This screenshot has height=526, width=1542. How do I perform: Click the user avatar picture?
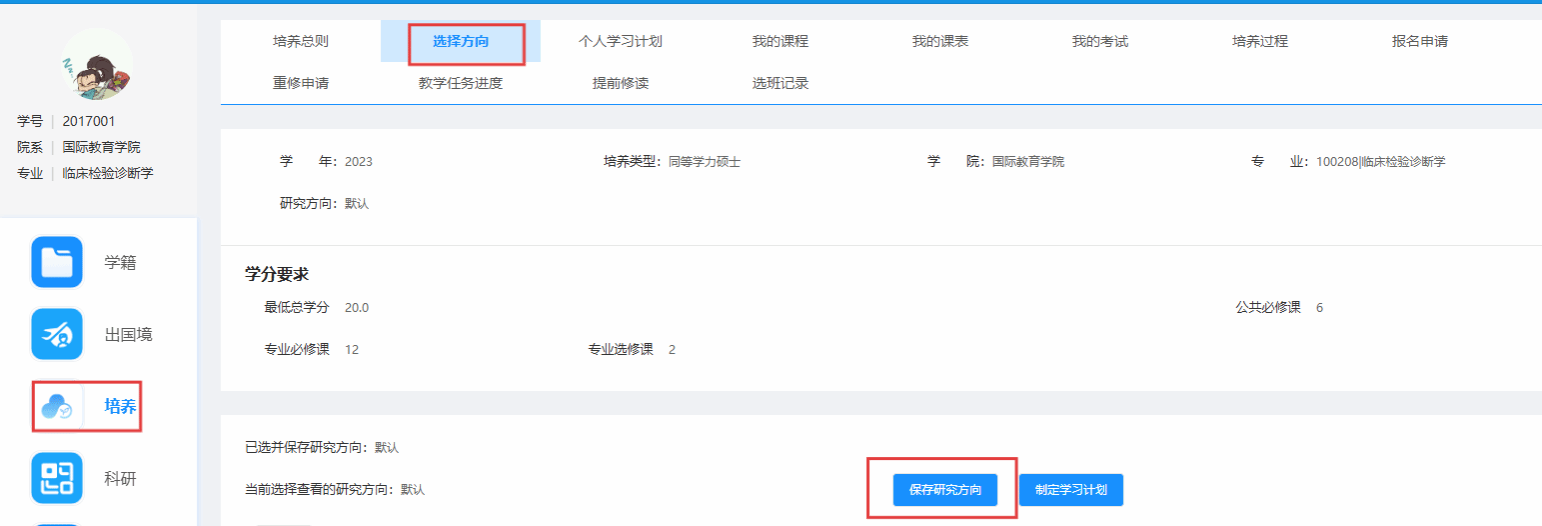point(97,65)
